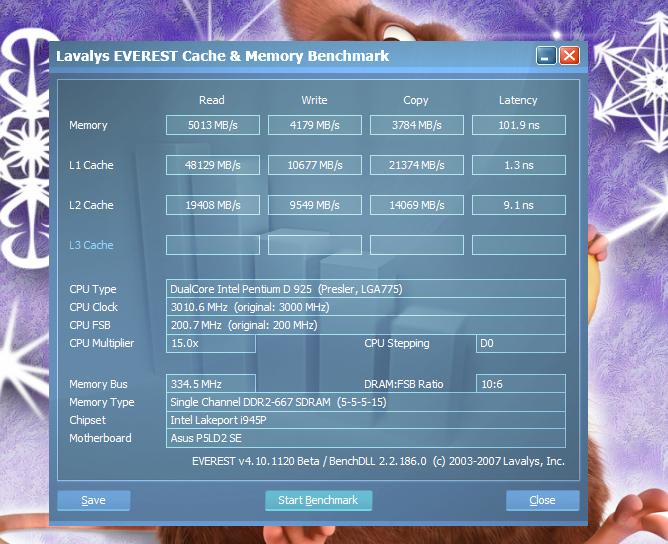Image resolution: width=668 pixels, height=544 pixels.
Task: Select L2 Cache Write 9549 MB/s
Action: pos(315,205)
